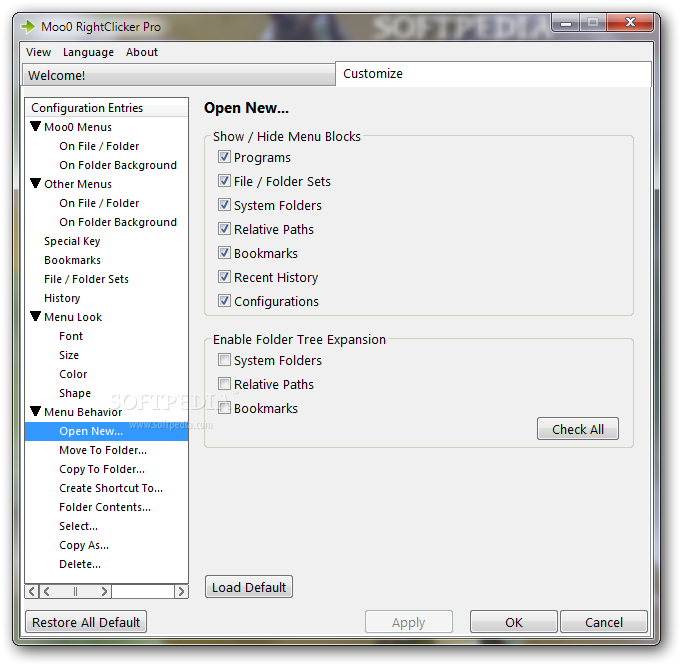681x666 pixels.
Task: Click Restore All Default button
Action: [x=86, y=622]
